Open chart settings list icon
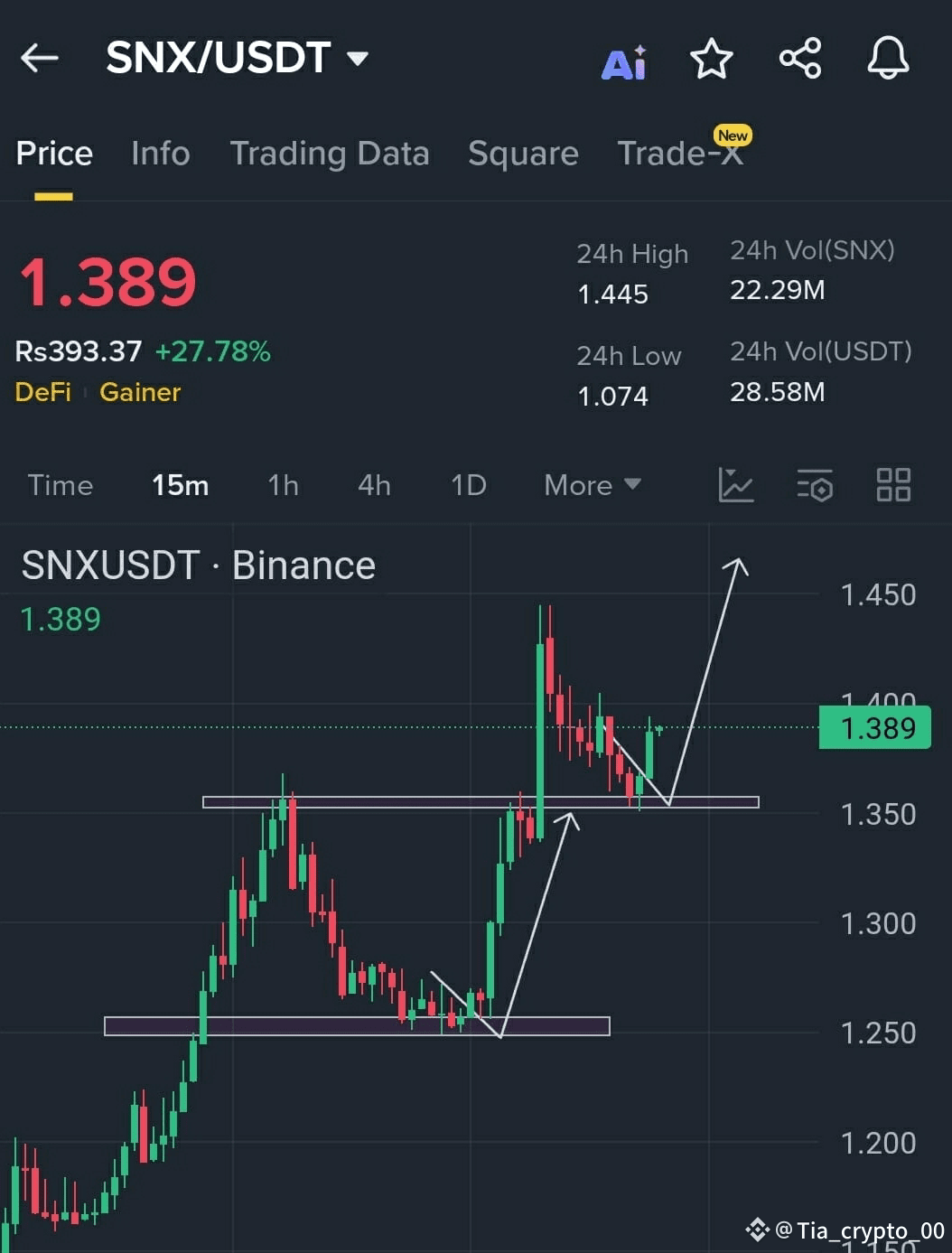Screen dimensions: 952x1253 (x=815, y=485)
